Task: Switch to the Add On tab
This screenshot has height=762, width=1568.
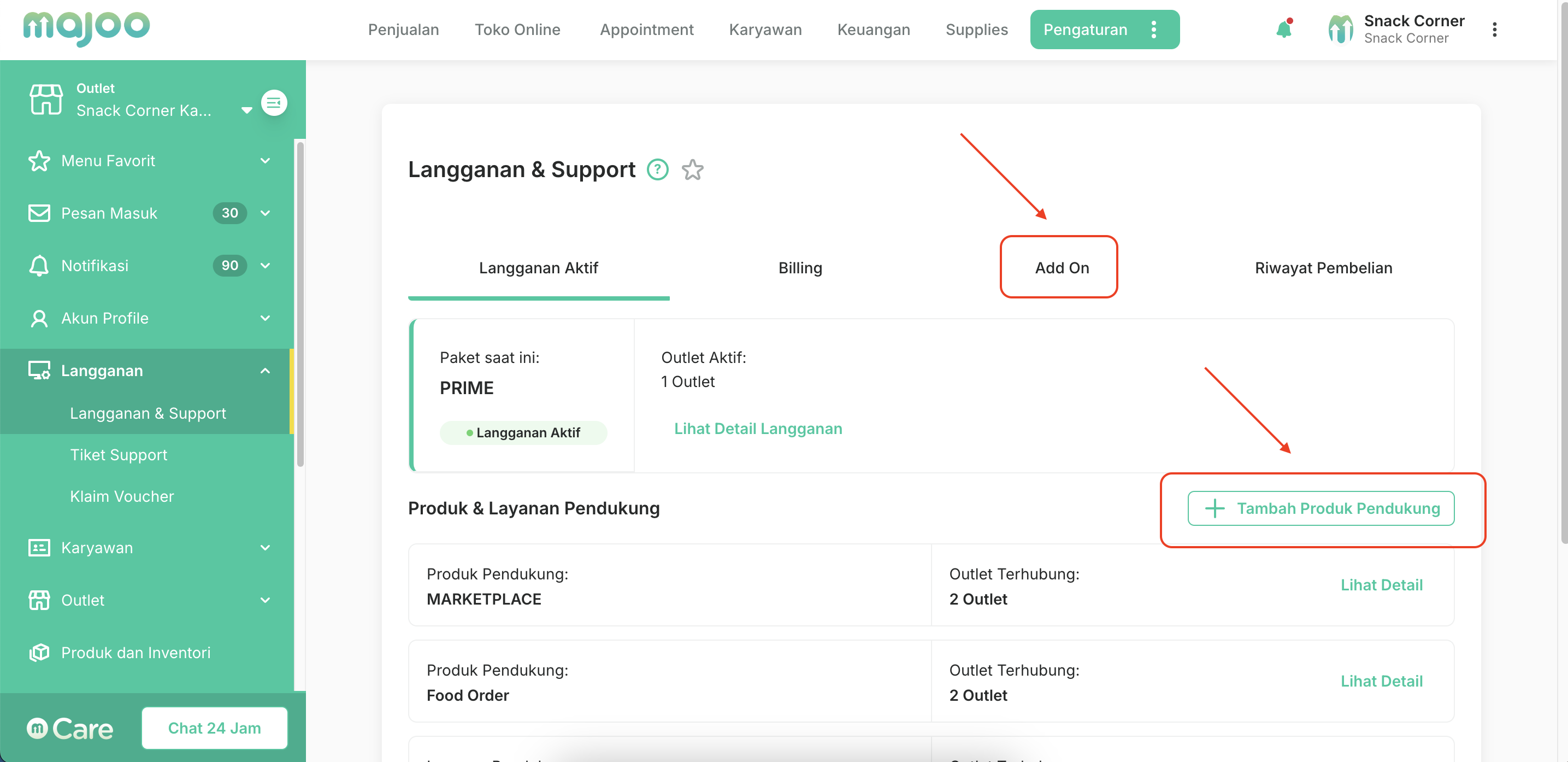Action: [1062, 268]
